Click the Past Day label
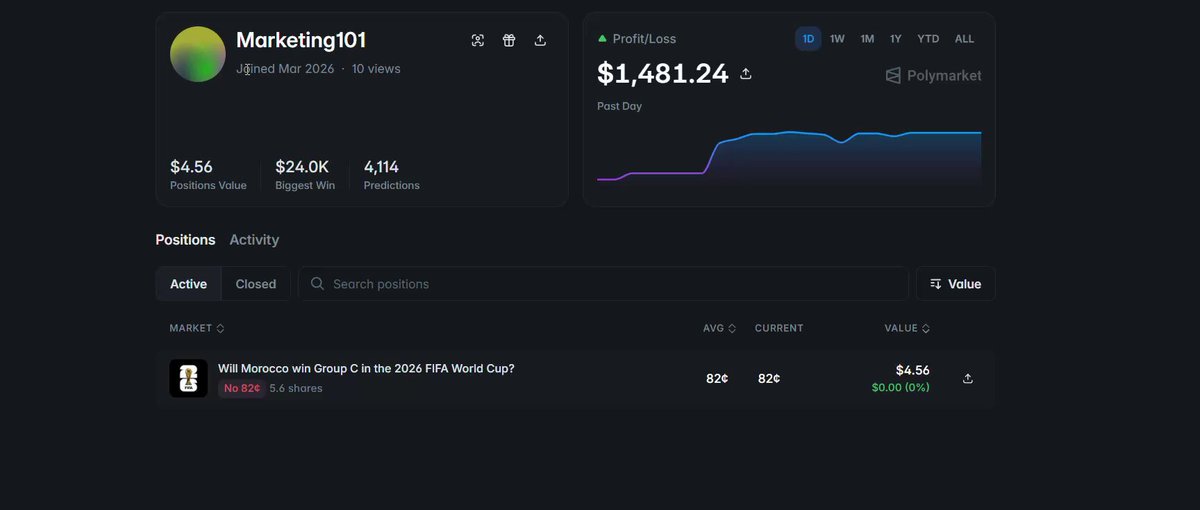 (619, 106)
